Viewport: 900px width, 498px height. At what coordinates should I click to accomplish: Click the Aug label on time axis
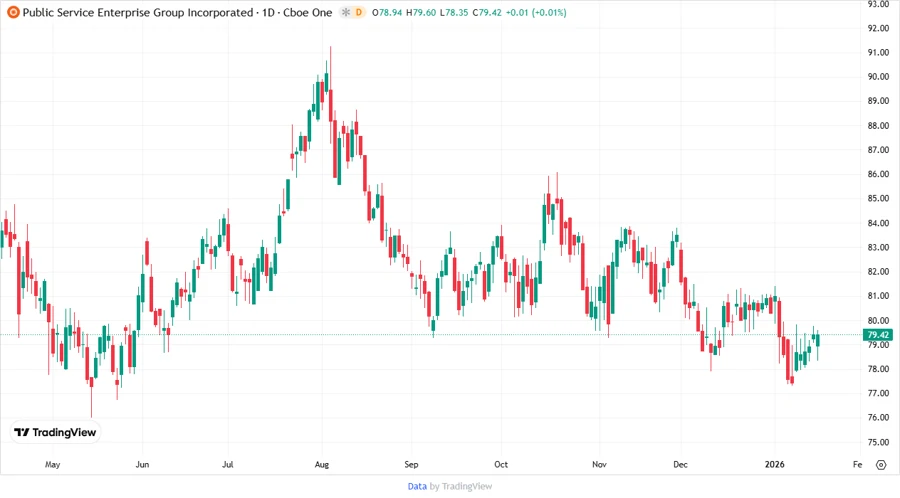click(322, 465)
